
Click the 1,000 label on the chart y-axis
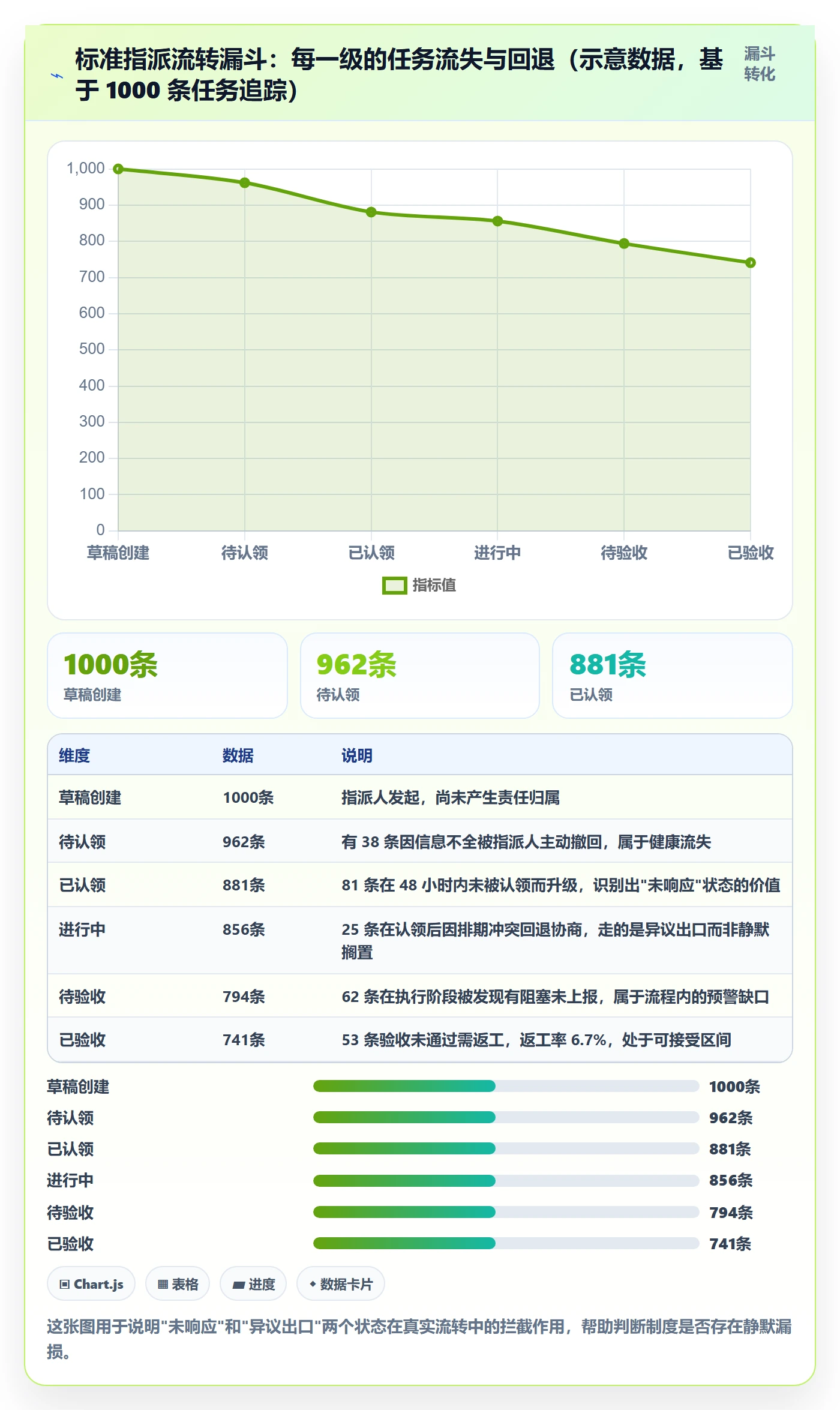[85, 168]
